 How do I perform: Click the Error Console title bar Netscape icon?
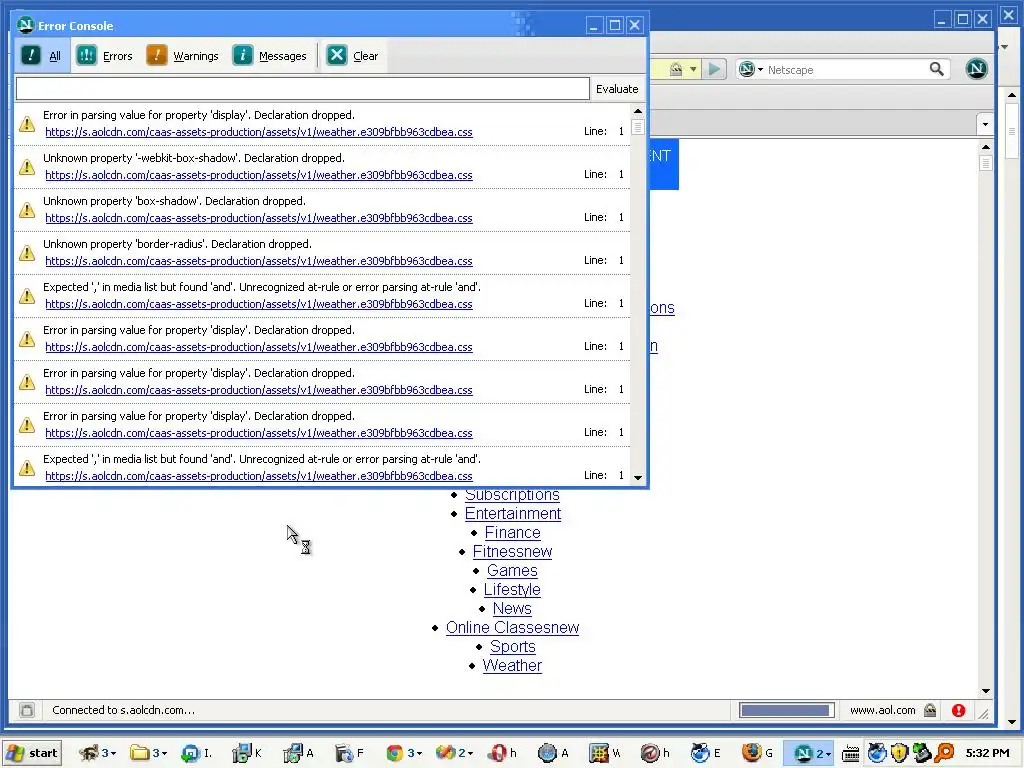(25, 25)
